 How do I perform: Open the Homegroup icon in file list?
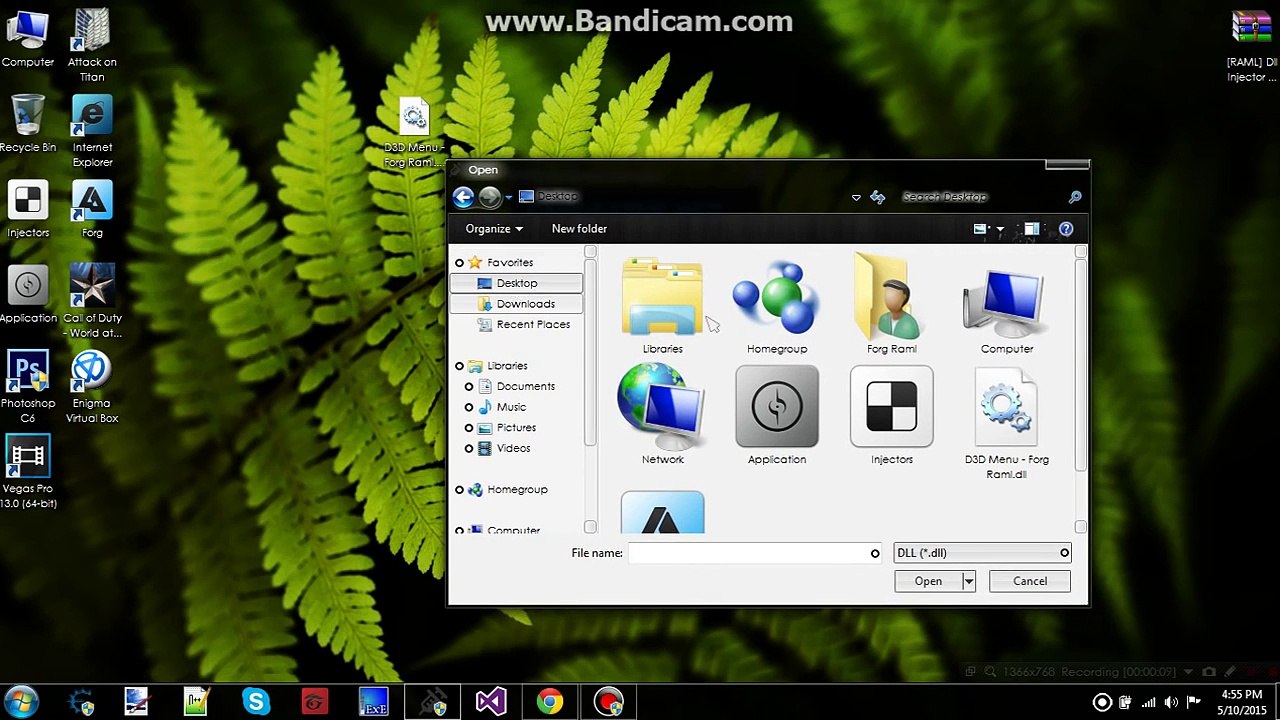click(776, 305)
